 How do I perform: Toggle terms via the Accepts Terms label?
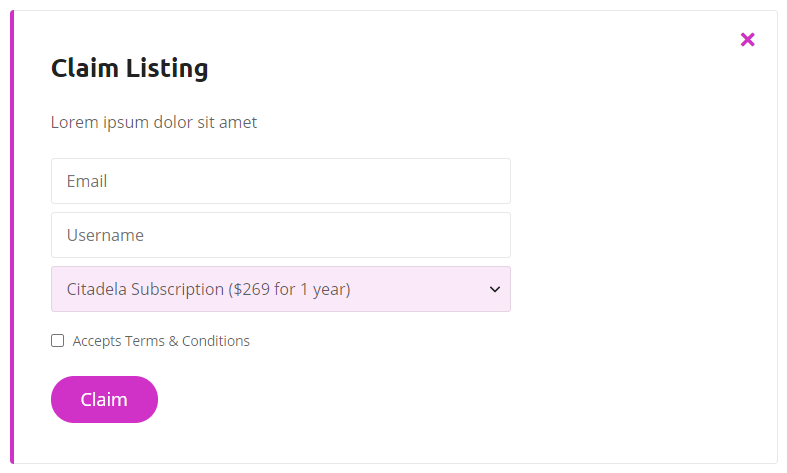[161, 341]
